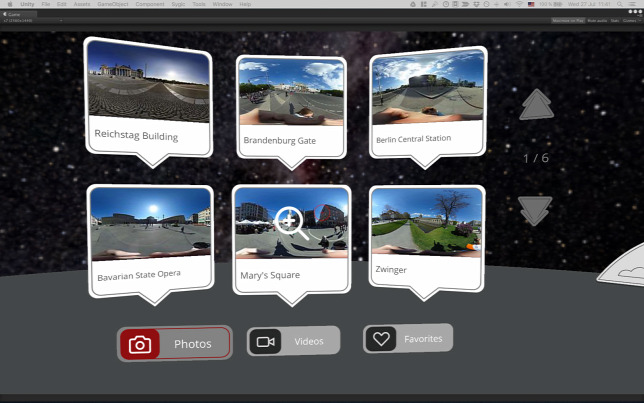Click the US flag input source icon
Image resolution: width=644 pixels, height=403 pixels.
coord(531,4)
